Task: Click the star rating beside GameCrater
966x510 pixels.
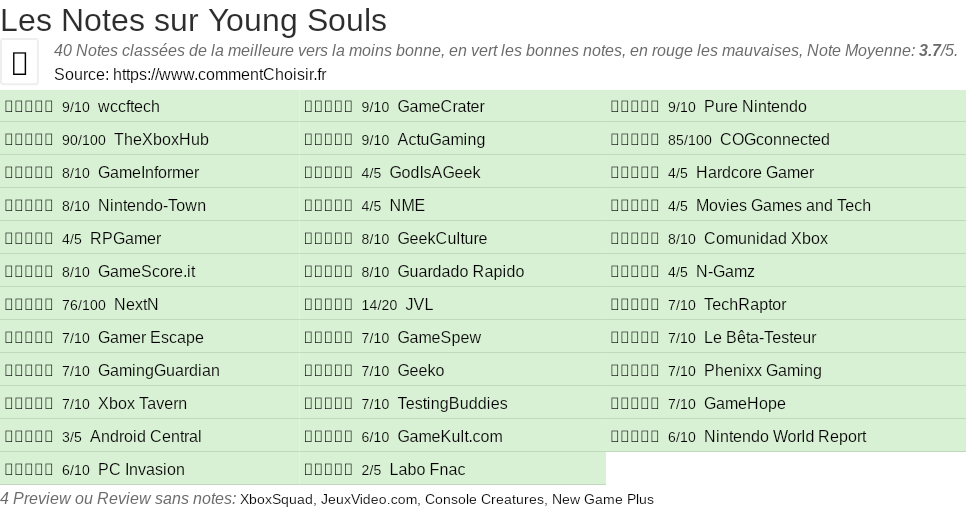Action: (x=328, y=107)
